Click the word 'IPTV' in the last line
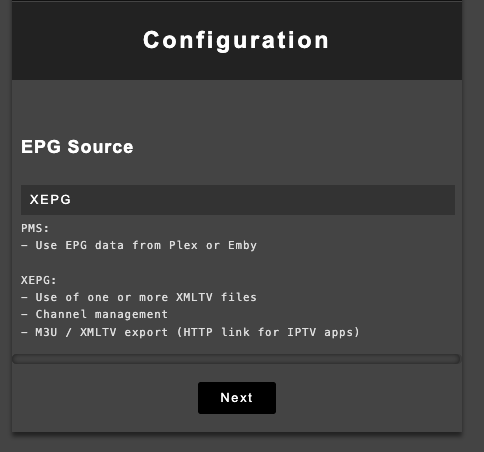Screen dimensions: 484x452 [x=302, y=332]
